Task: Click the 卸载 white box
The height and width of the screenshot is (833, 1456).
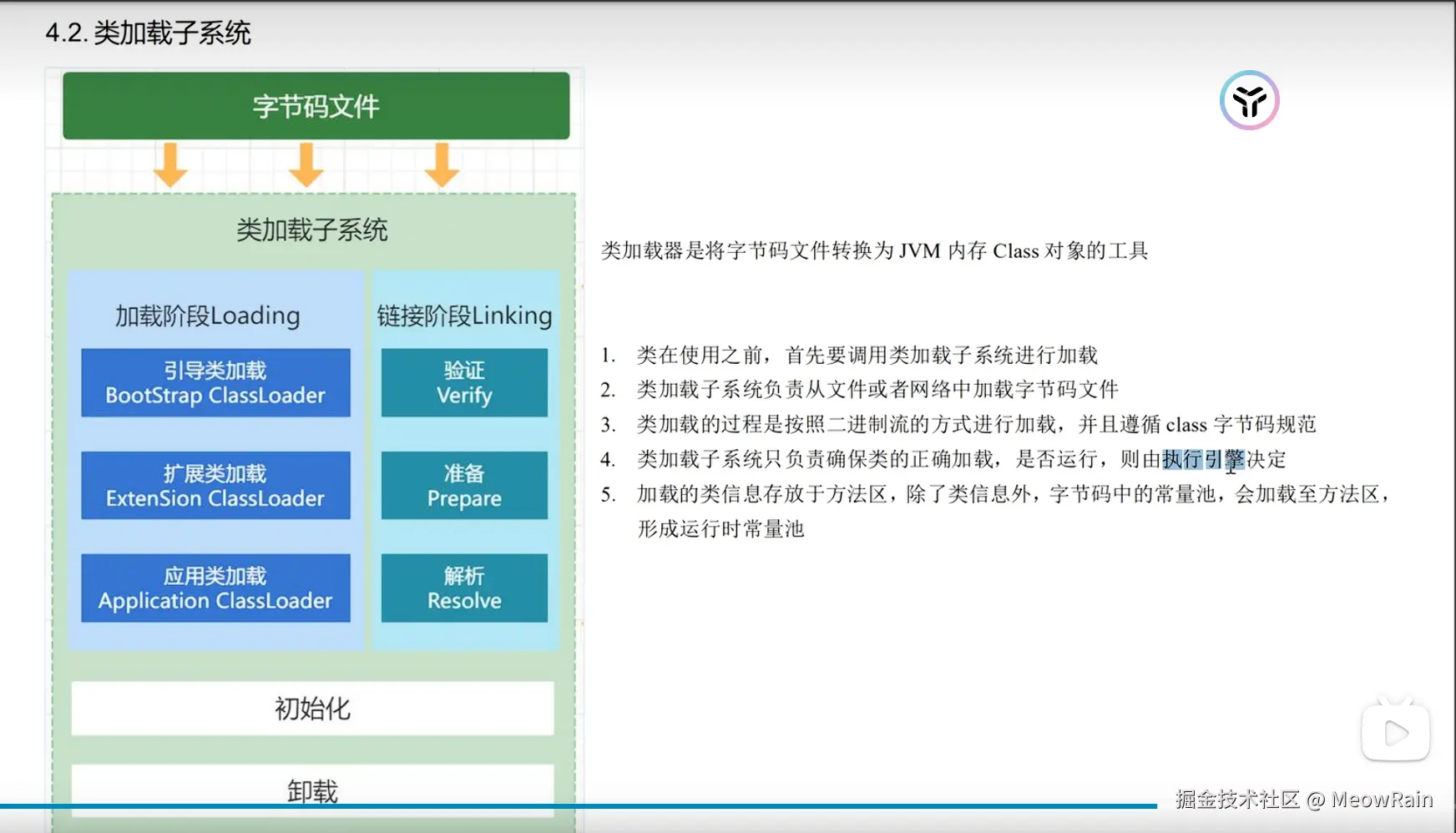Action: pos(312,790)
